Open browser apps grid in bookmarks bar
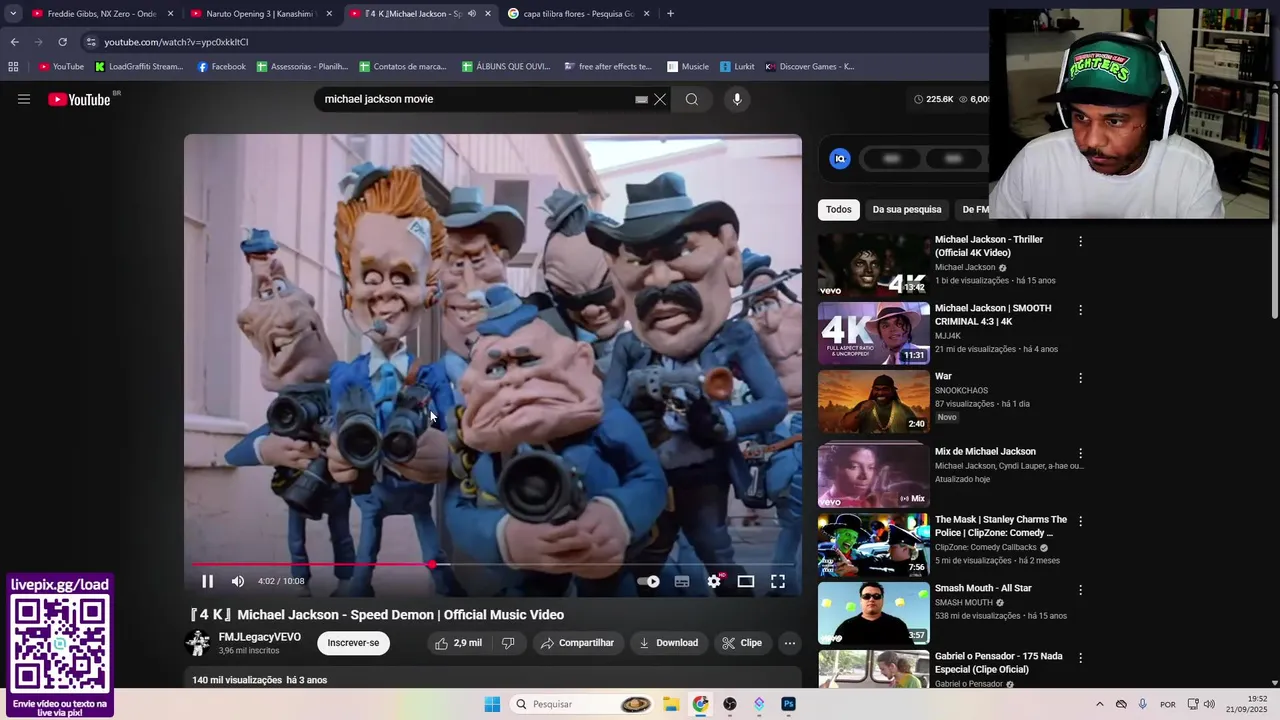1280x720 pixels. pos(13,67)
